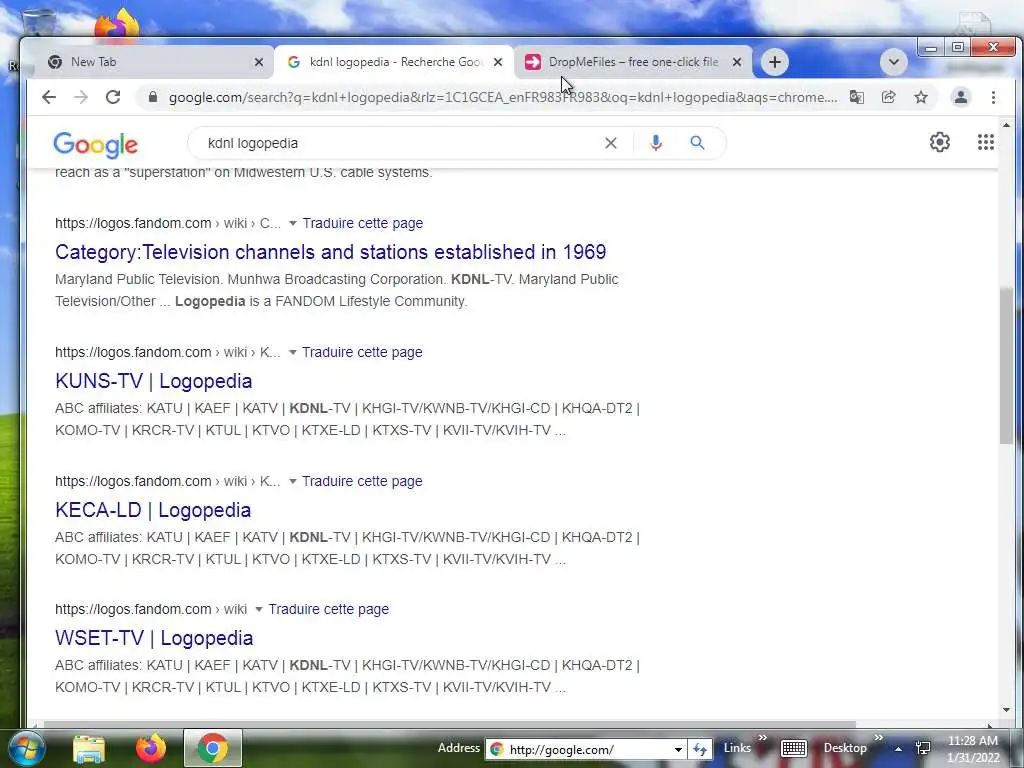Select the kdnl logopedia Google search tab

(394, 62)
